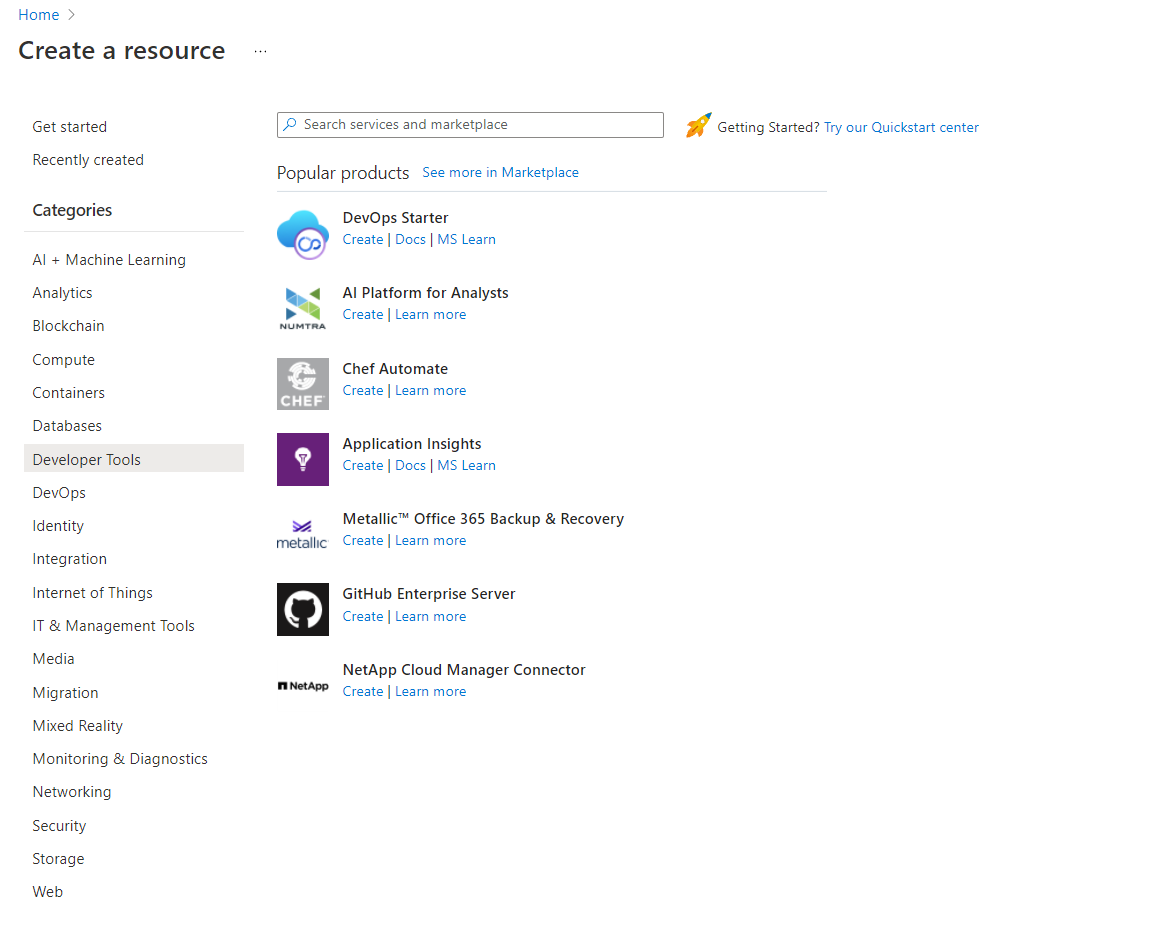The width and height of the screenshot is (1158, 926).
Task: Click the DevOps Starter product icon
Action: point(303,234)
